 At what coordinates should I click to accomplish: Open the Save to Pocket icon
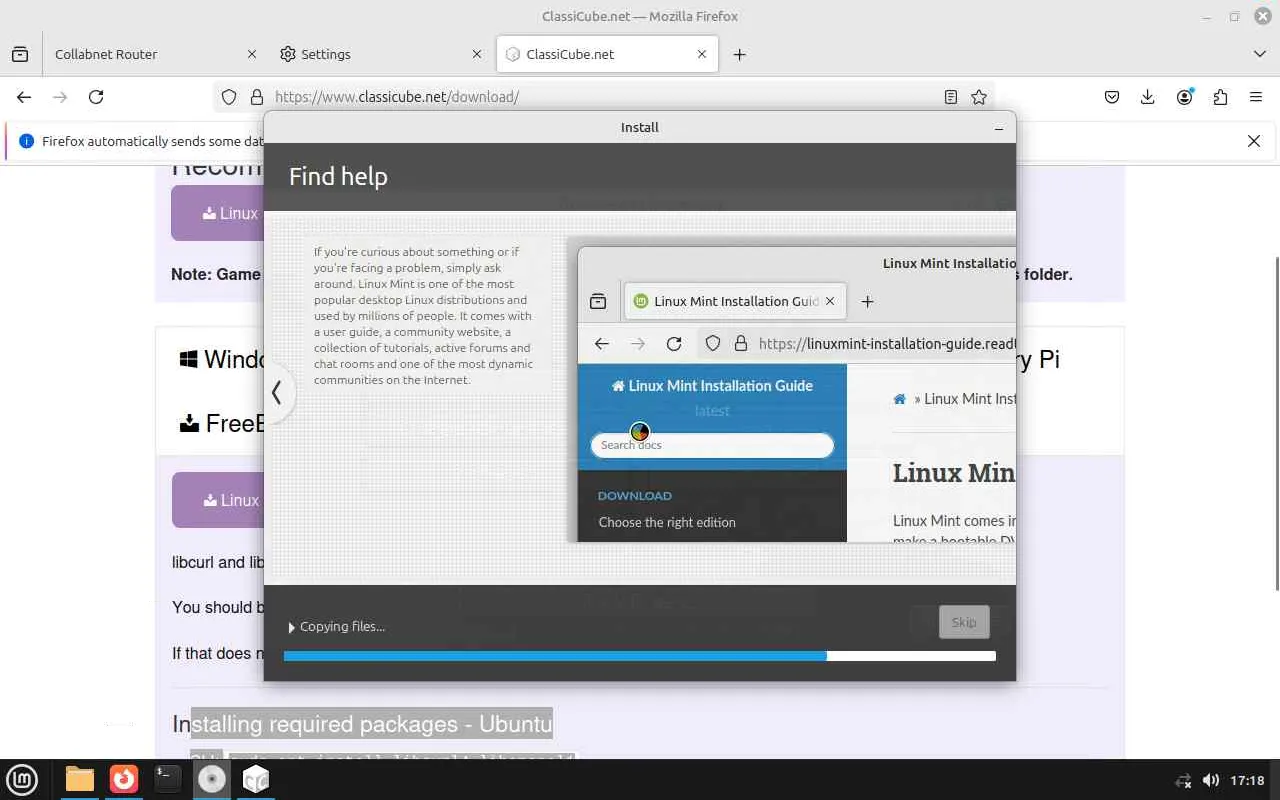click(1112, 97)
